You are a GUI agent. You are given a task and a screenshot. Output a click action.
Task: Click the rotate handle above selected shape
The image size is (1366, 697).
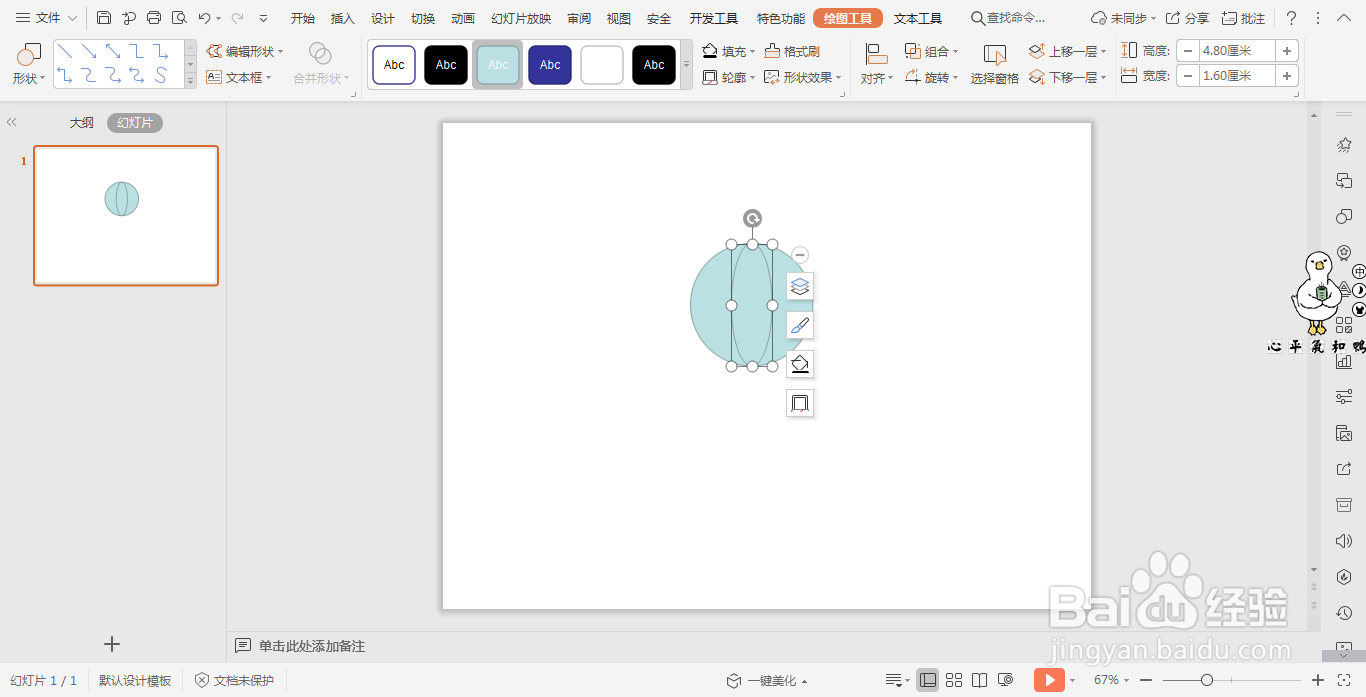pyautogui.click(x=752, y=219)
